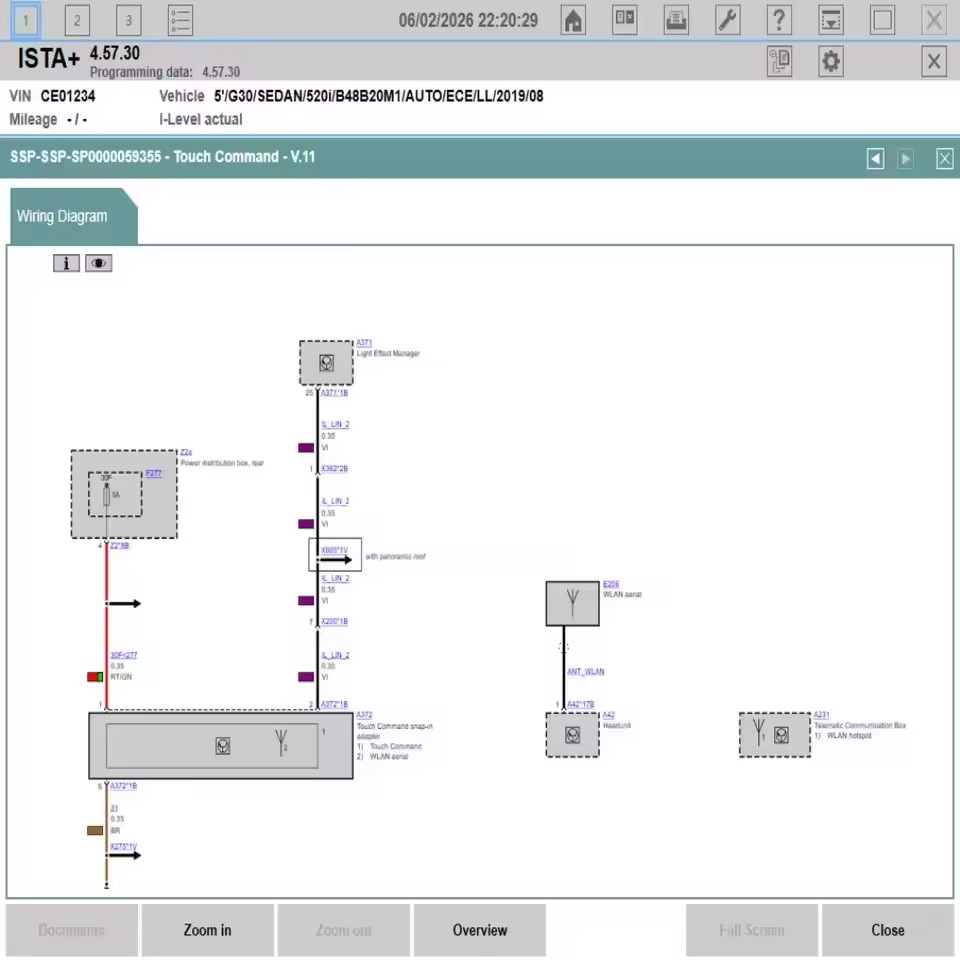Image resolution: width=960 pixels, height=960 pixels.
Task: Switch to operation tab 1
Action: (x=26, y=20)
